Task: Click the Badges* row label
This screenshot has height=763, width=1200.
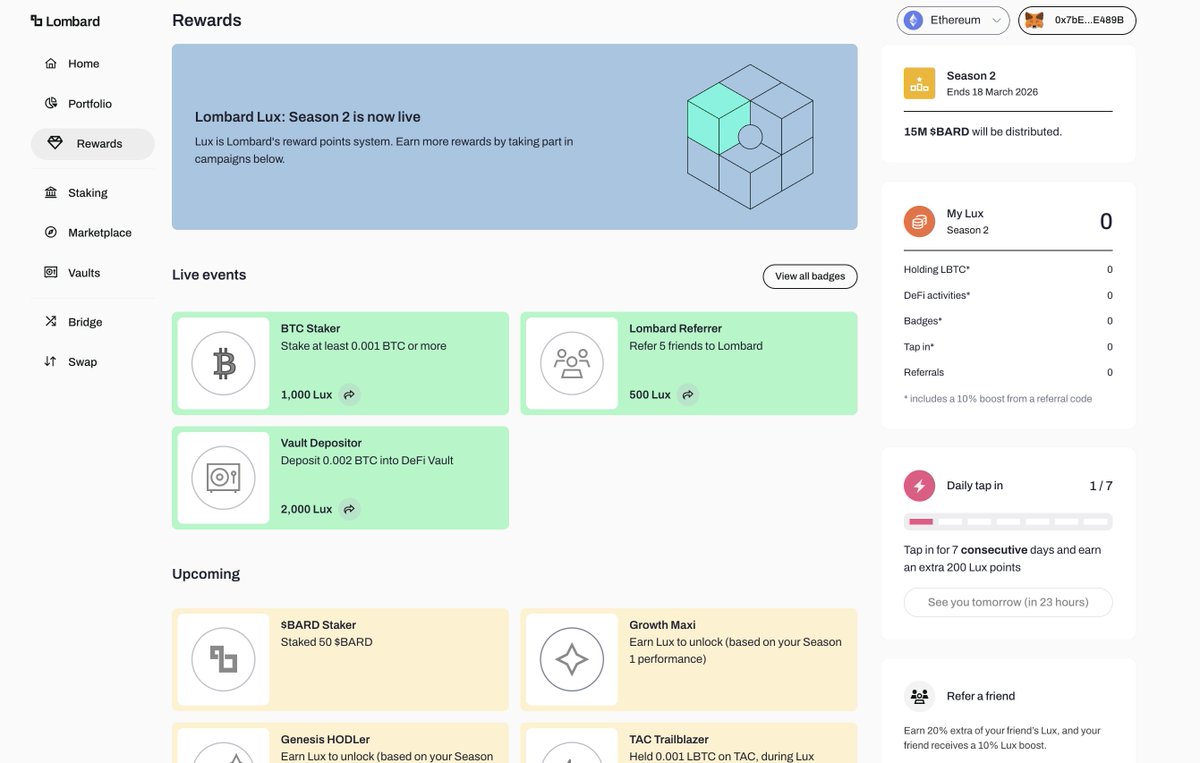Action: (x=923, y=321)
